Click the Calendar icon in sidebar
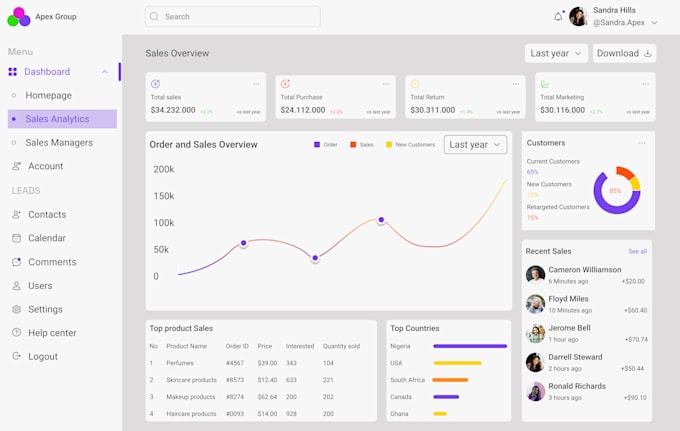The height and width of the screenshot is (431, 680). 16,238
